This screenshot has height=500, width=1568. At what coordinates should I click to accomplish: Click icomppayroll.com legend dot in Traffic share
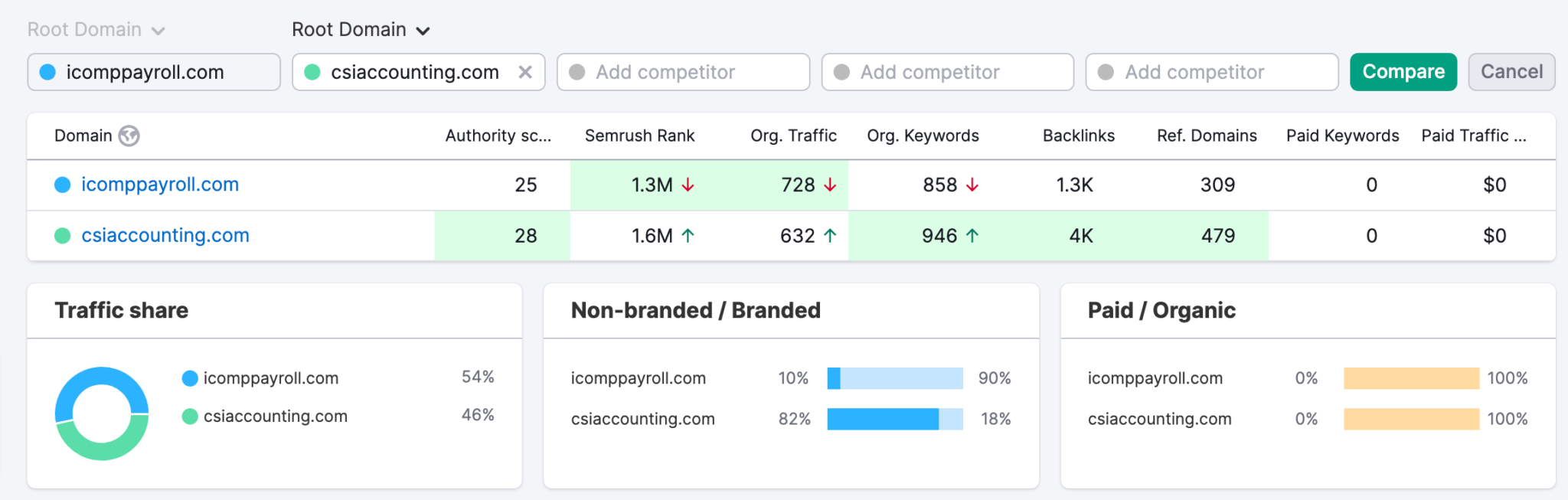coord(190,378)
